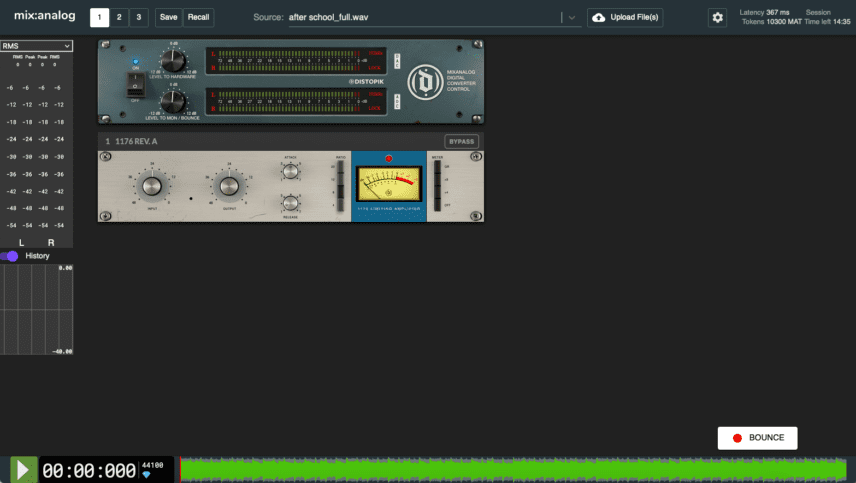Recall the saved settings

(198, 17)
